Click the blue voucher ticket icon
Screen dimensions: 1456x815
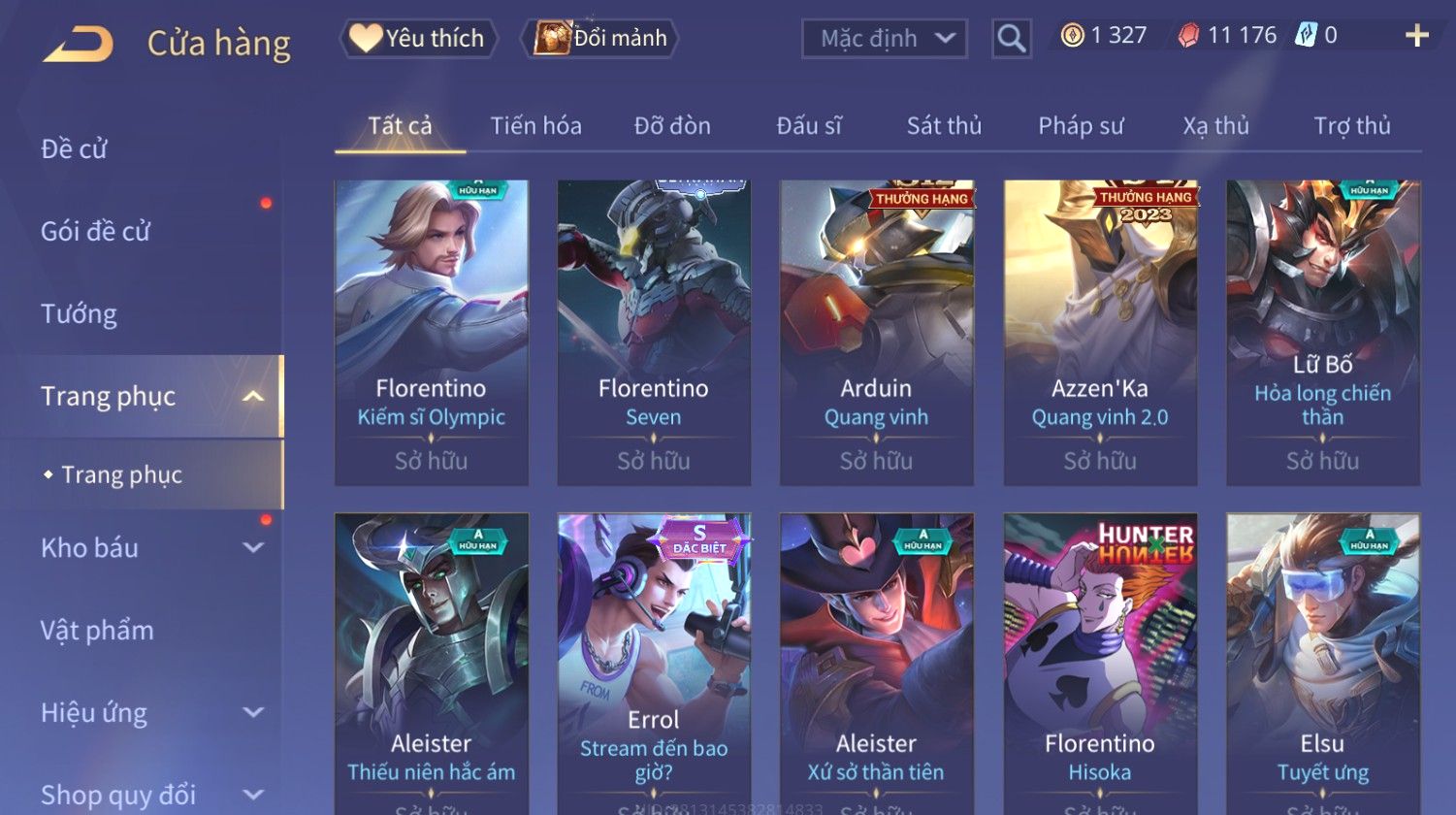(x=1306, y=36)
